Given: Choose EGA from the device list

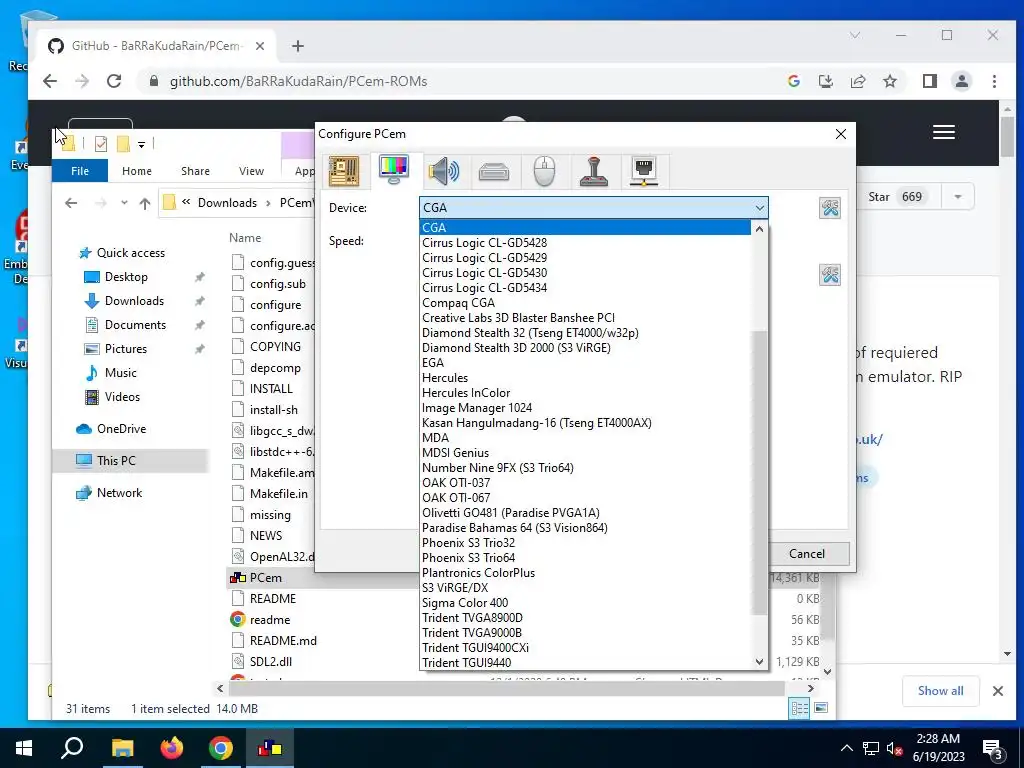Looking at the screenshot, I should 585,362.
